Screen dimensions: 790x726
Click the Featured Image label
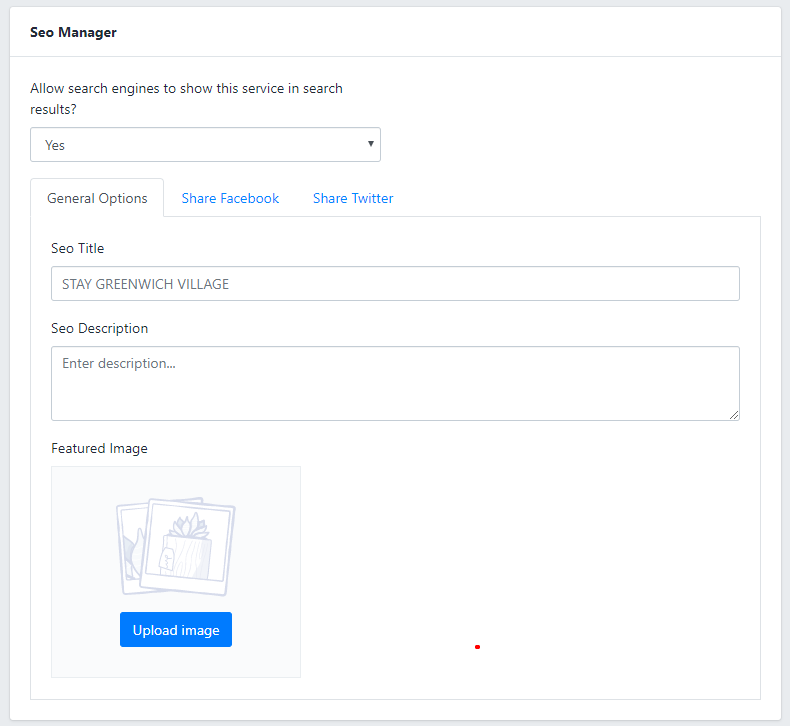99,448
